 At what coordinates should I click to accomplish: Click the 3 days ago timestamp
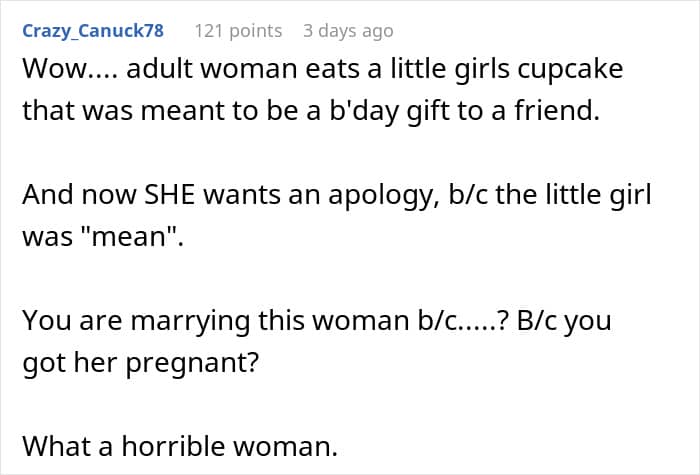(x=348, y=31)
